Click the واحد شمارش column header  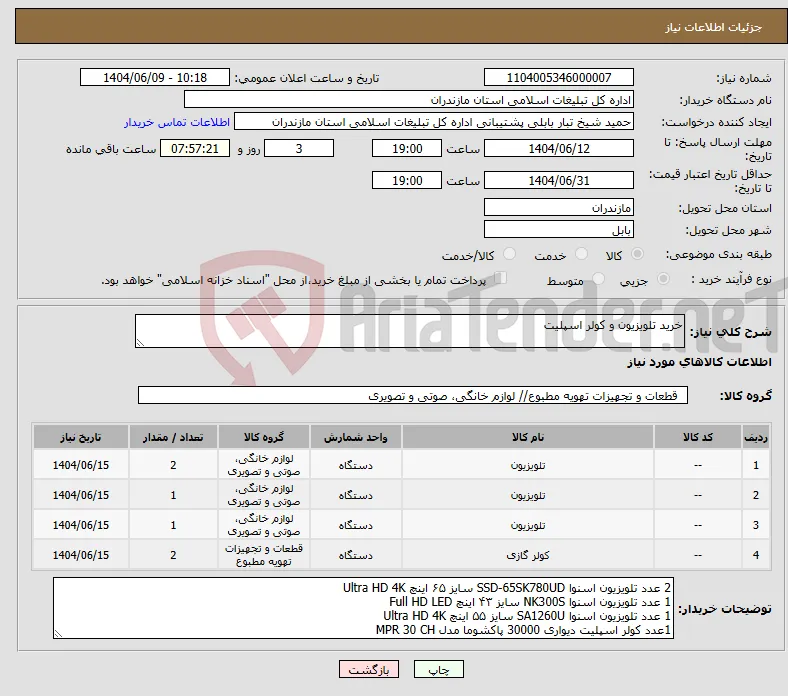(355, 437)
